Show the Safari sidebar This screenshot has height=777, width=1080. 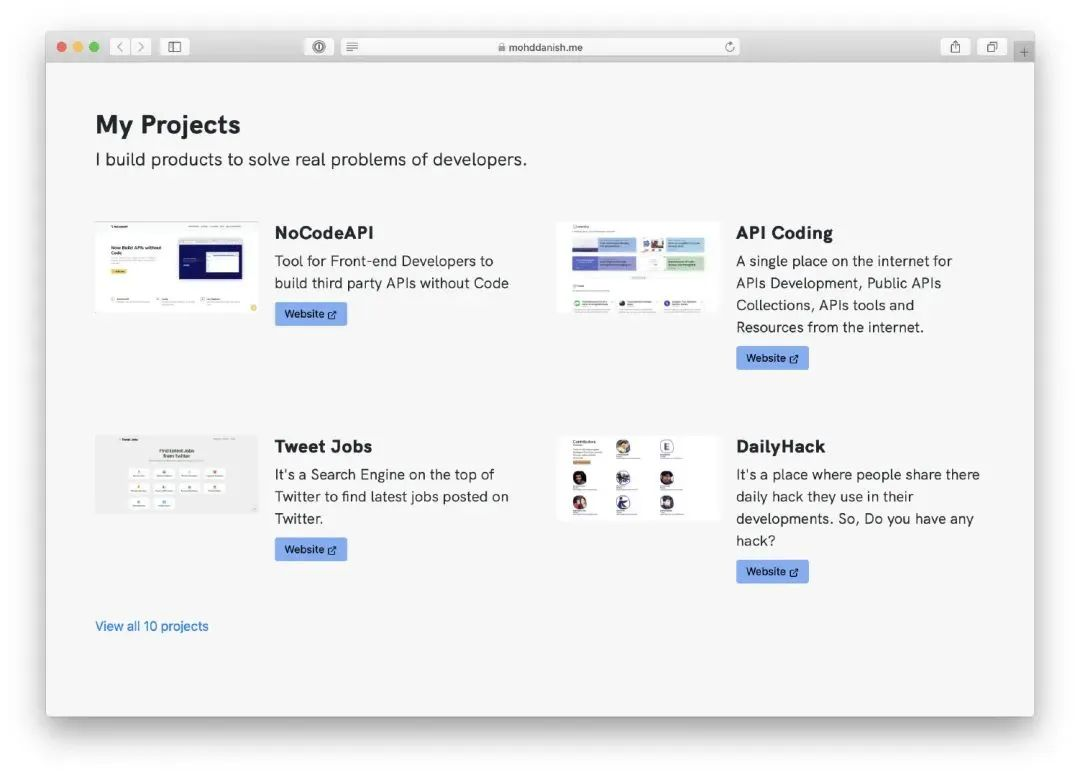point(175,47)
